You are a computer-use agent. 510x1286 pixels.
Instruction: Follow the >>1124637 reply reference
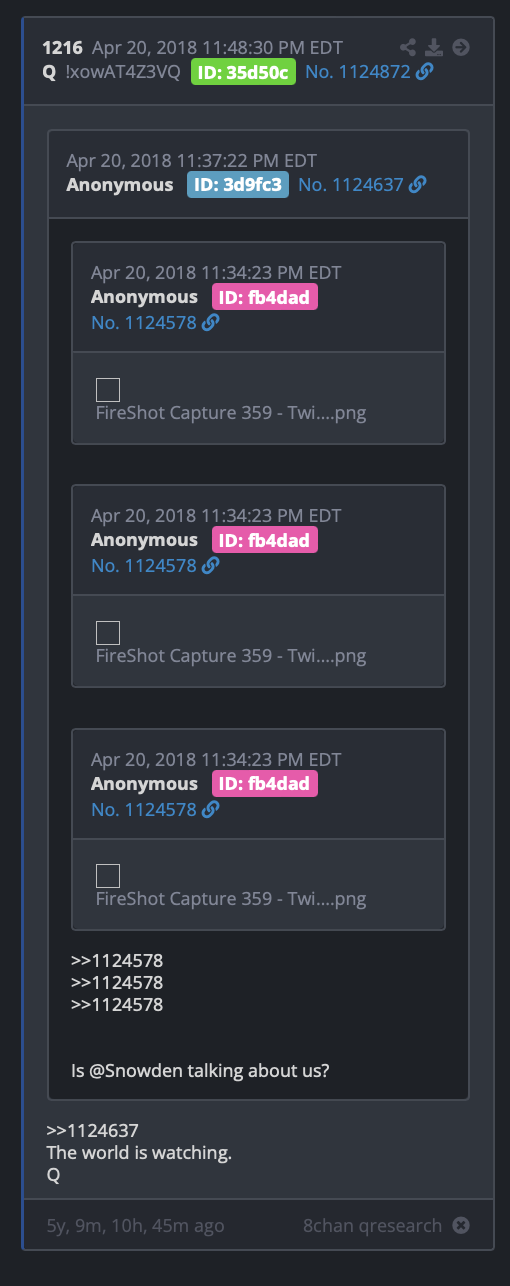pyautogui.click(x=92, y=1131)
